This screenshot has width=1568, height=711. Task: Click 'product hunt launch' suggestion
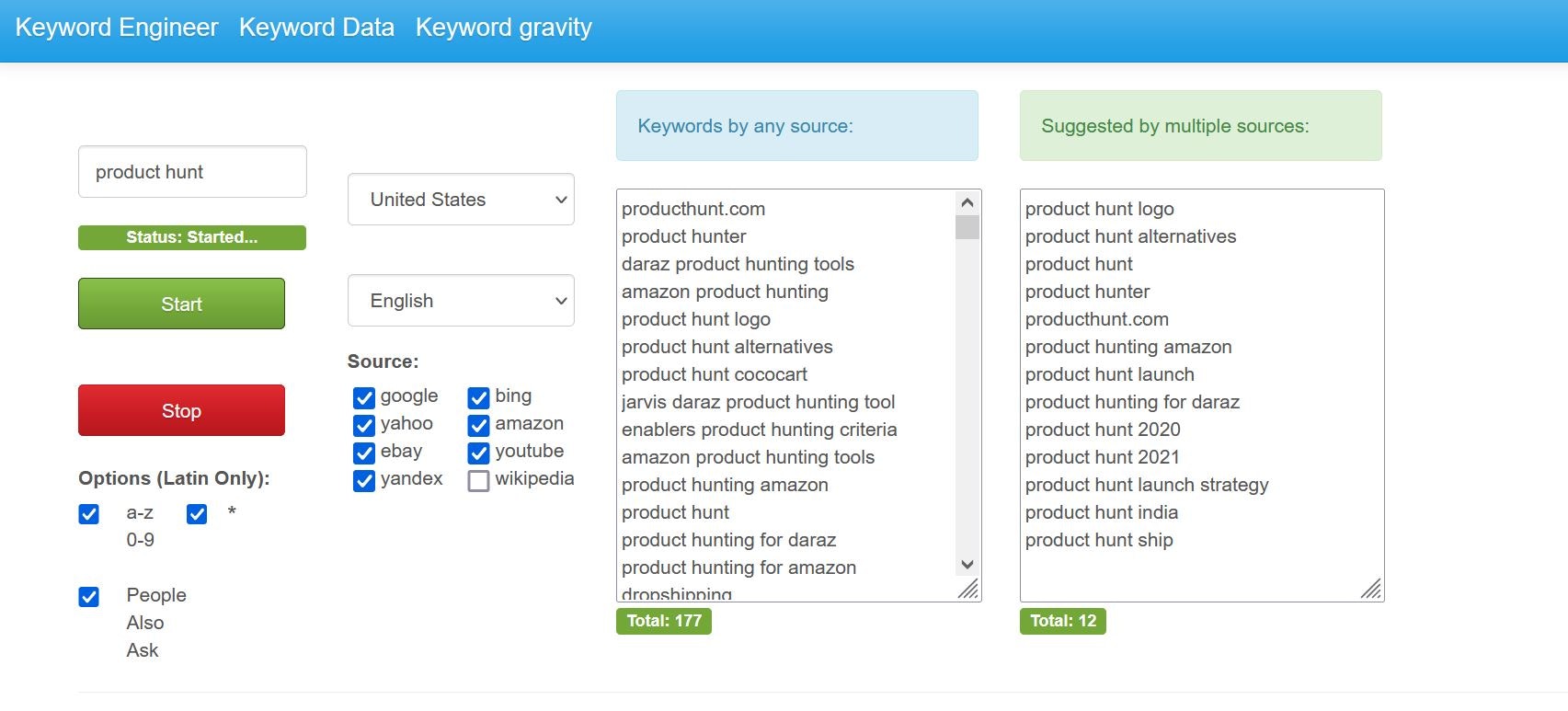[x=1110, y=374]
